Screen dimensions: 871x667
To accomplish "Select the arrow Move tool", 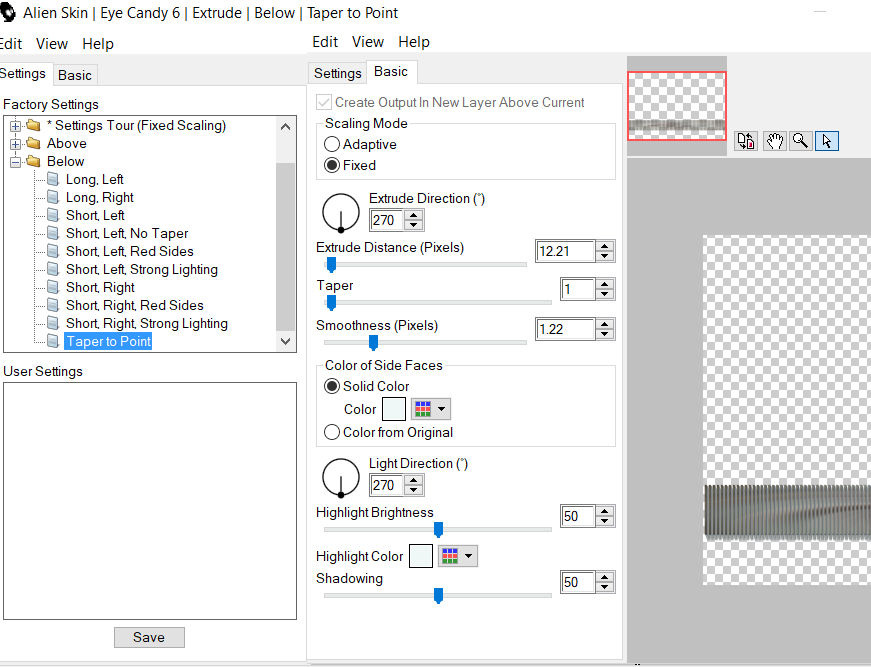I will click(827, 141).
